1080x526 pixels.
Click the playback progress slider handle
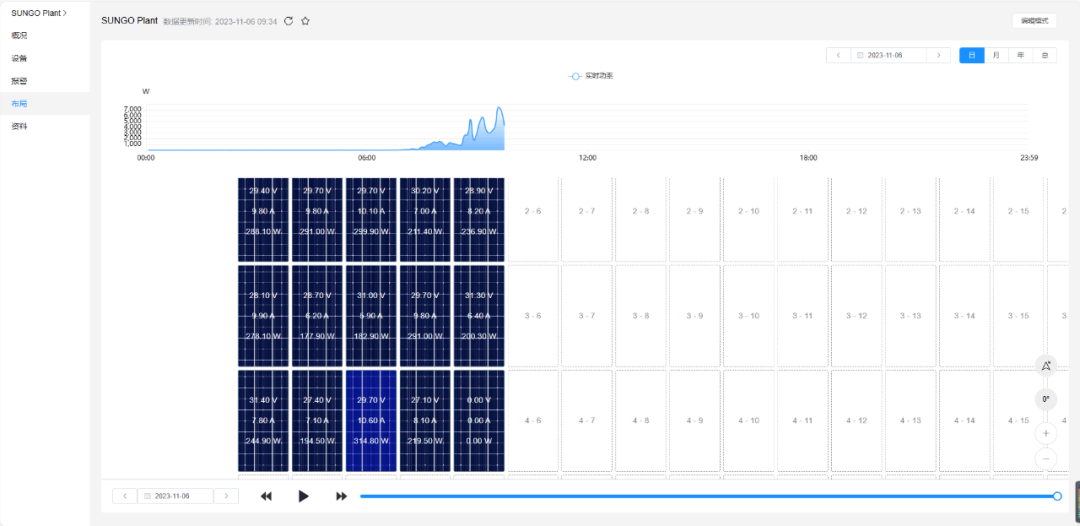1057,496
